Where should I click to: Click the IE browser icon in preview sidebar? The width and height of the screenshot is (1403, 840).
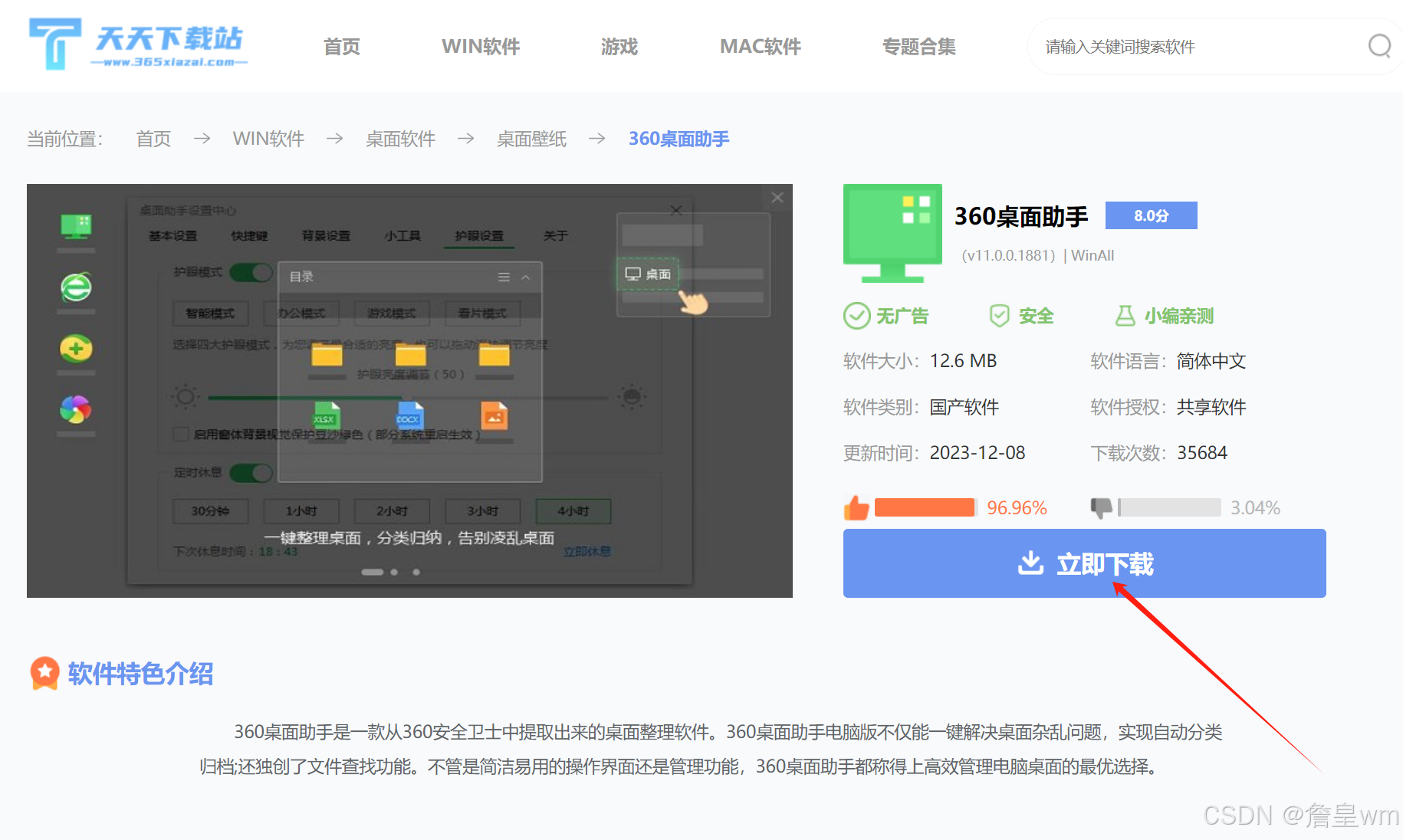pyautogui.click(x=76, y=287)
